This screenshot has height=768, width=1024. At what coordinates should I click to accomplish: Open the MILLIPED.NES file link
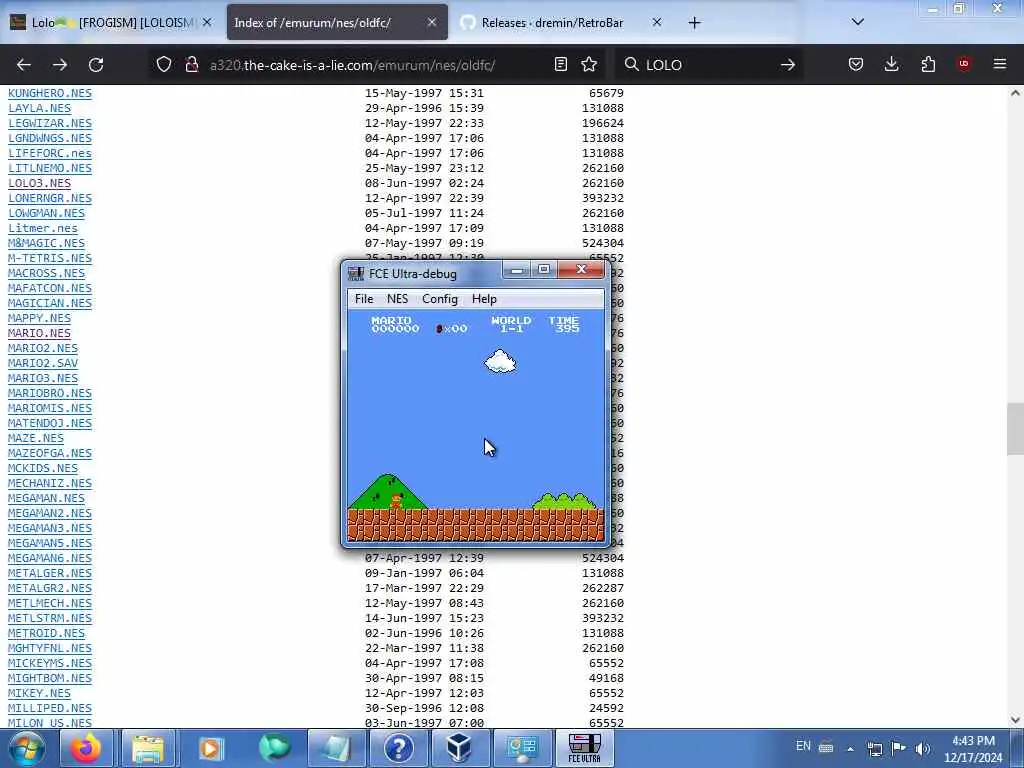pyautogui.click(x=50, y=709)
